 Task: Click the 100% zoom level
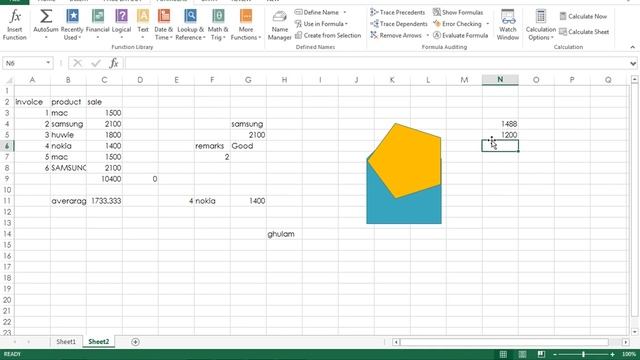point(629,354)
